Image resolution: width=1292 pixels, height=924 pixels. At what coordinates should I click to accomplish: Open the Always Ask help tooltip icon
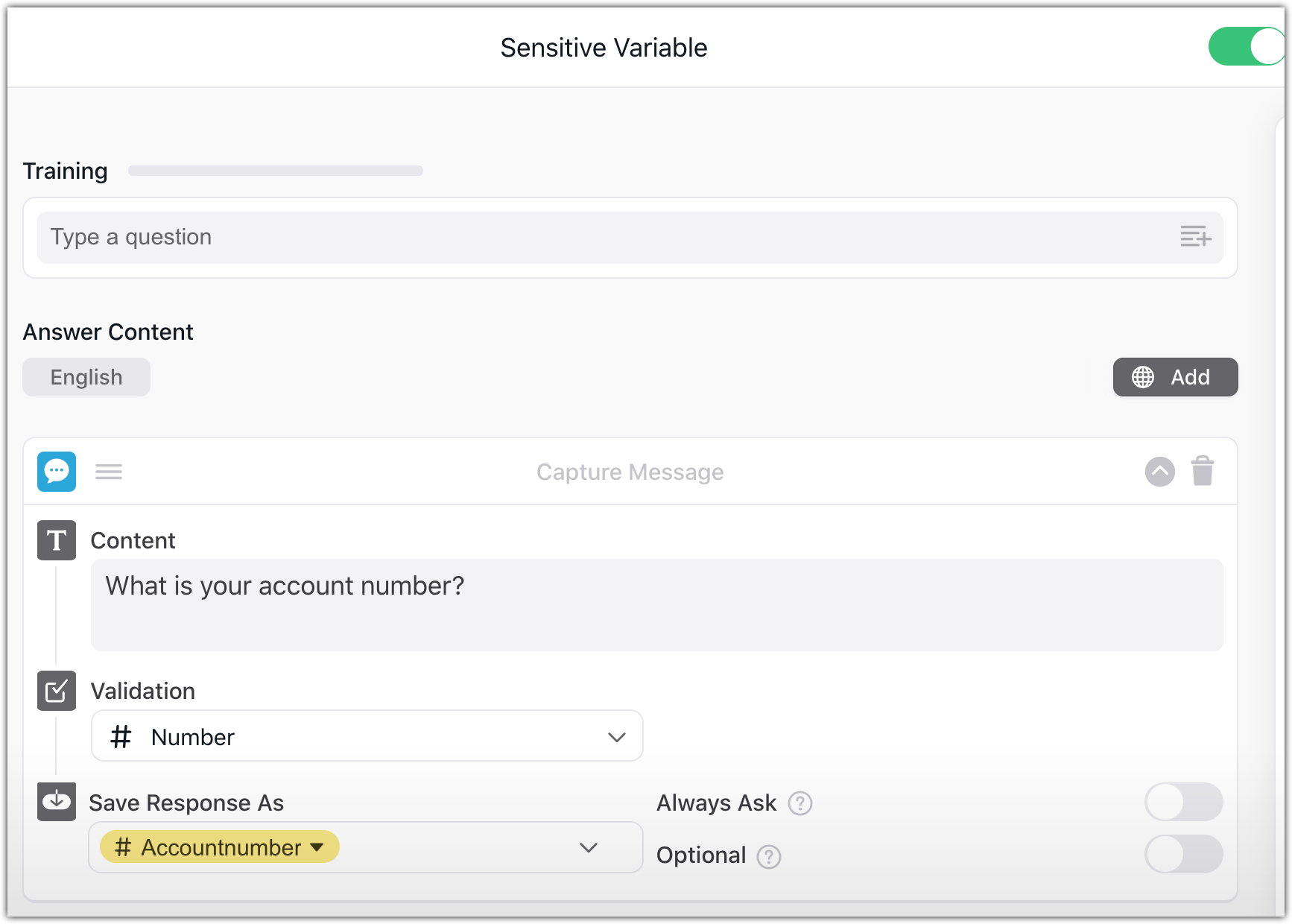click(799, 803)
